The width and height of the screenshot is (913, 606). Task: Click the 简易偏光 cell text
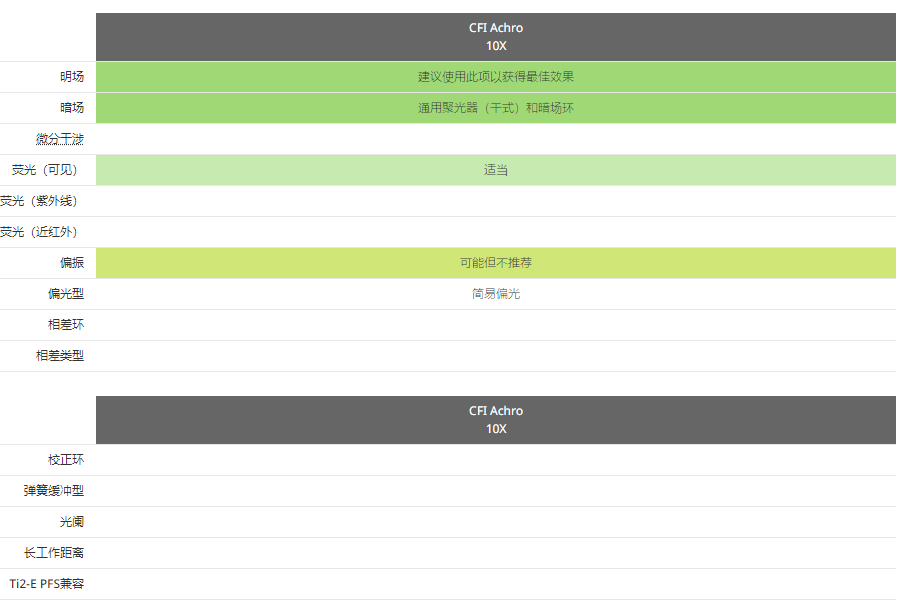[x=496, y=294]
